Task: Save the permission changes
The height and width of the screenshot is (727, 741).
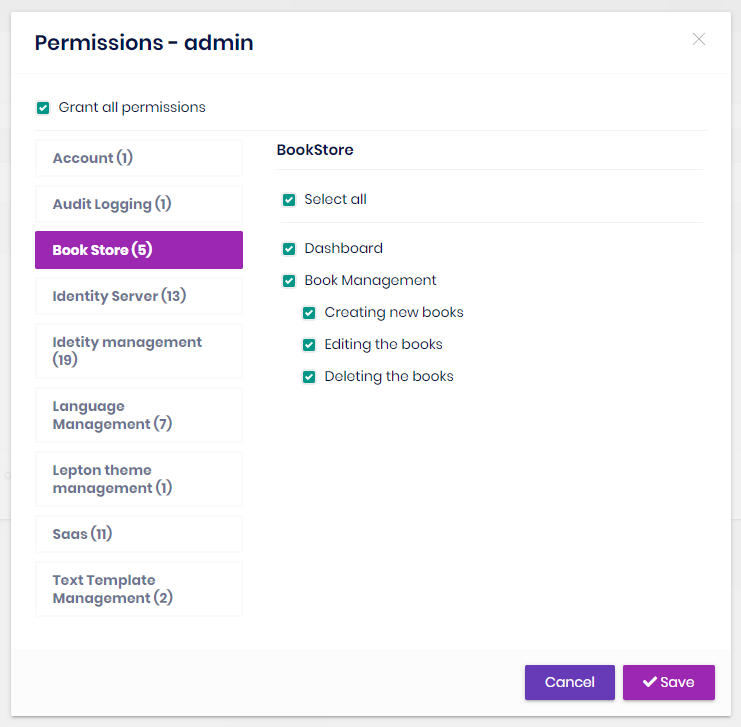Action: click(668, 682)
